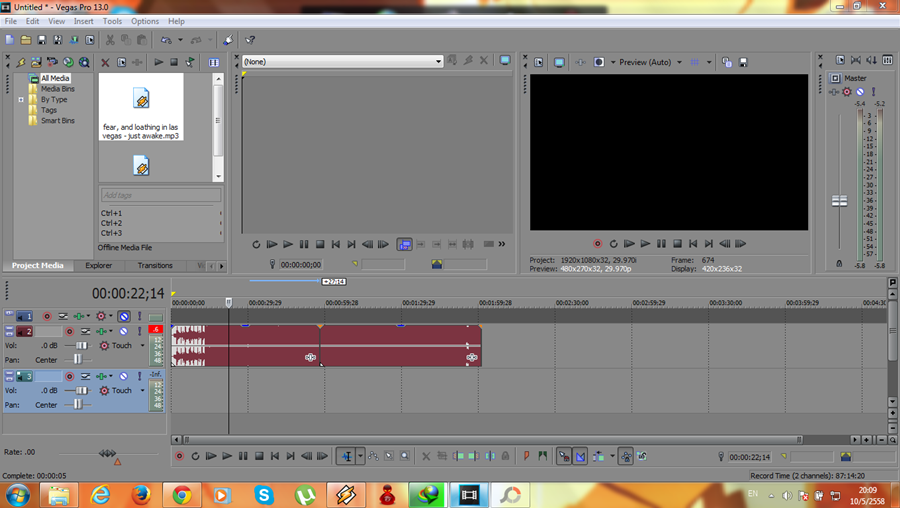
Task: Start preview of the selected media file
Action: point(159,62)
